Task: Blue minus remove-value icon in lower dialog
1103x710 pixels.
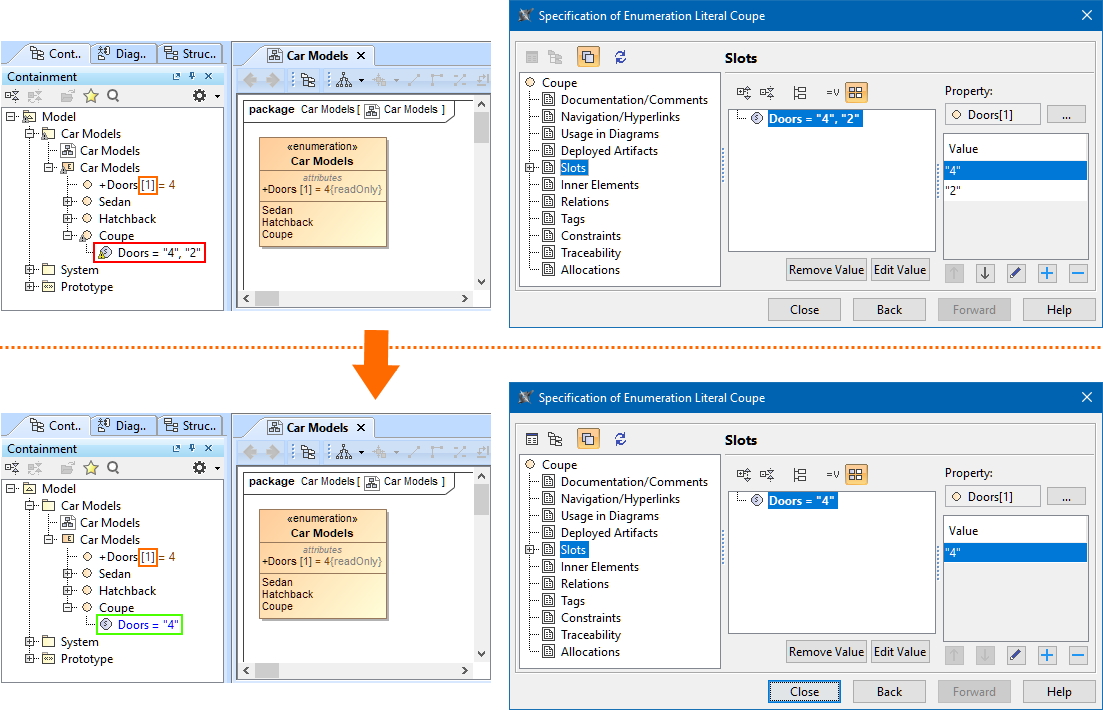Action: pyautogui.click(x=1078, y=655)
